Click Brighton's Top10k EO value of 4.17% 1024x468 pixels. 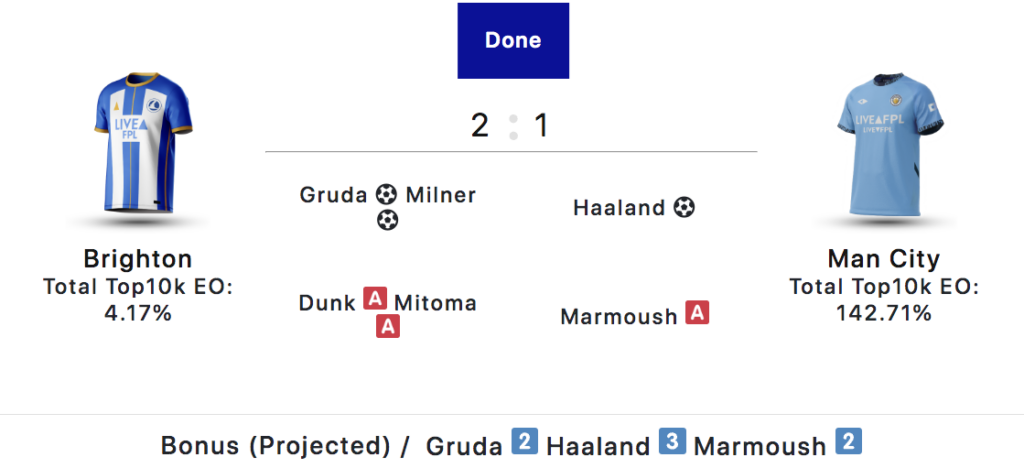(x=138, y=313)
